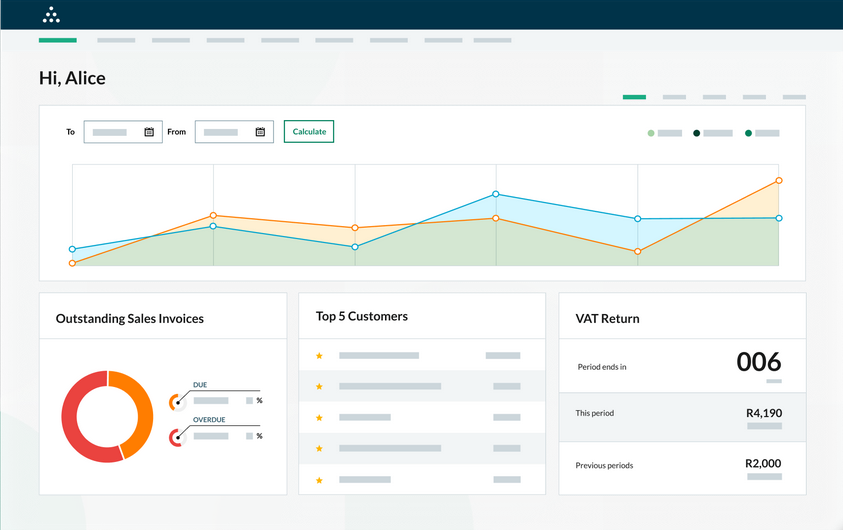Click the R4,190 This period amount

(763, 412)
